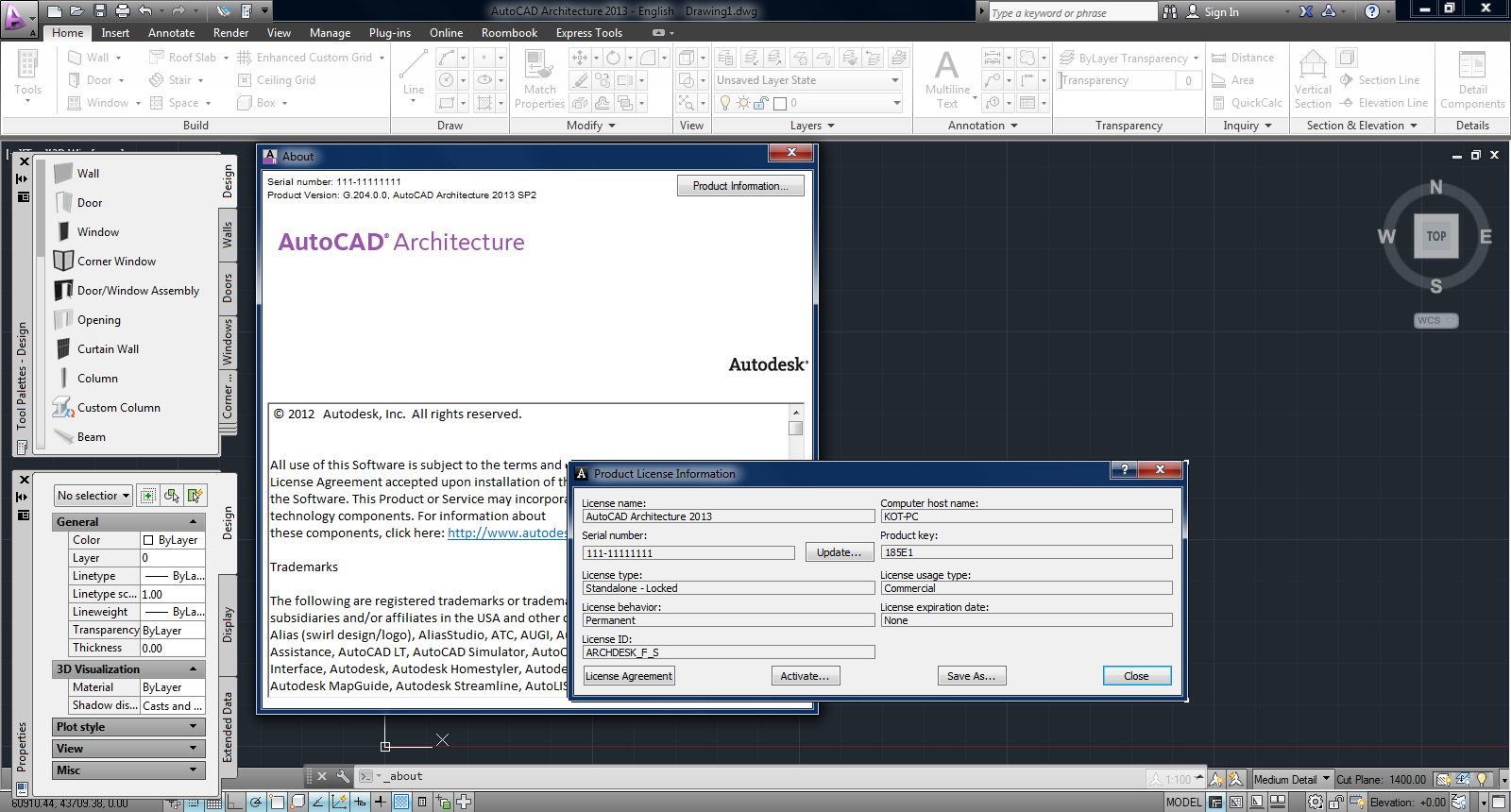Click the Serial number field in license dialog
This screenshot has height=812, width=1511.
coord(688,553)
